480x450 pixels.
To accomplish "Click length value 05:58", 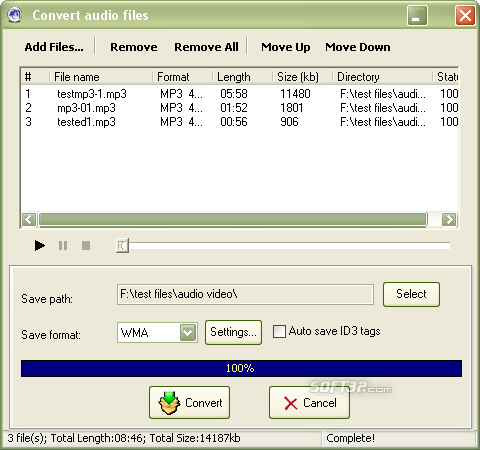I will coord(234,94).
